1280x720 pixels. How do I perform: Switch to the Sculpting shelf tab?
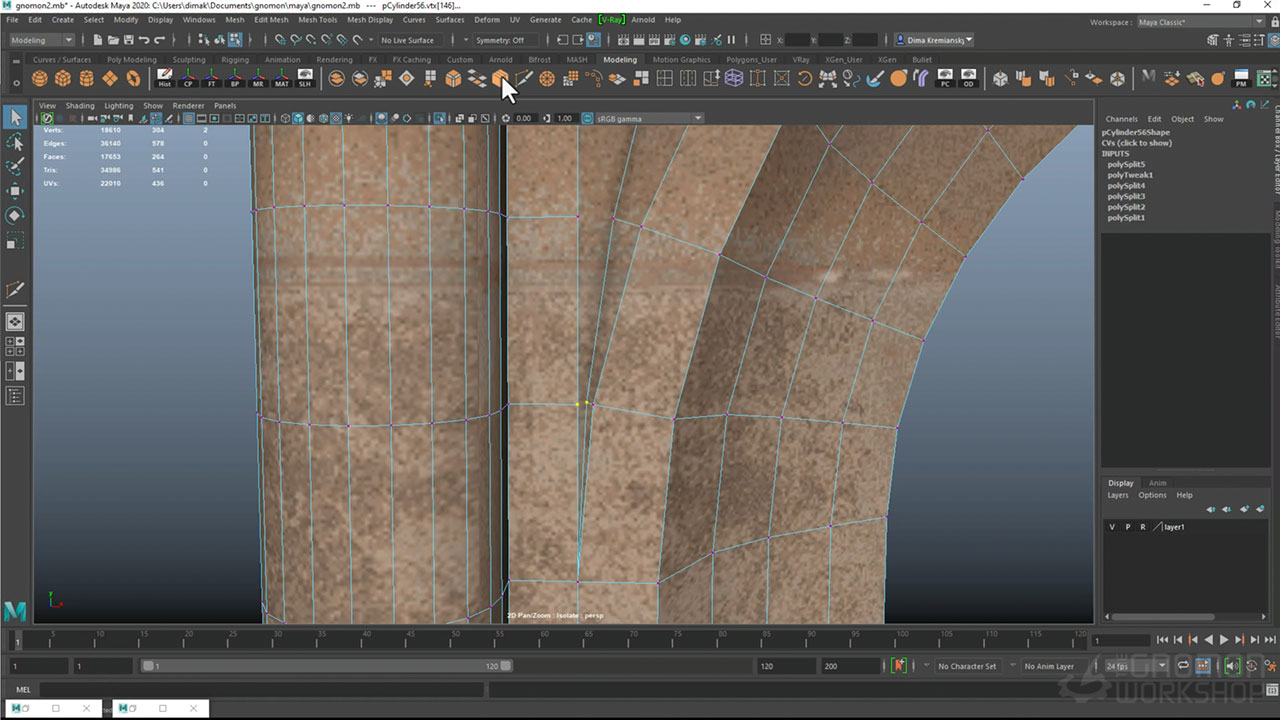pos(189,59)
